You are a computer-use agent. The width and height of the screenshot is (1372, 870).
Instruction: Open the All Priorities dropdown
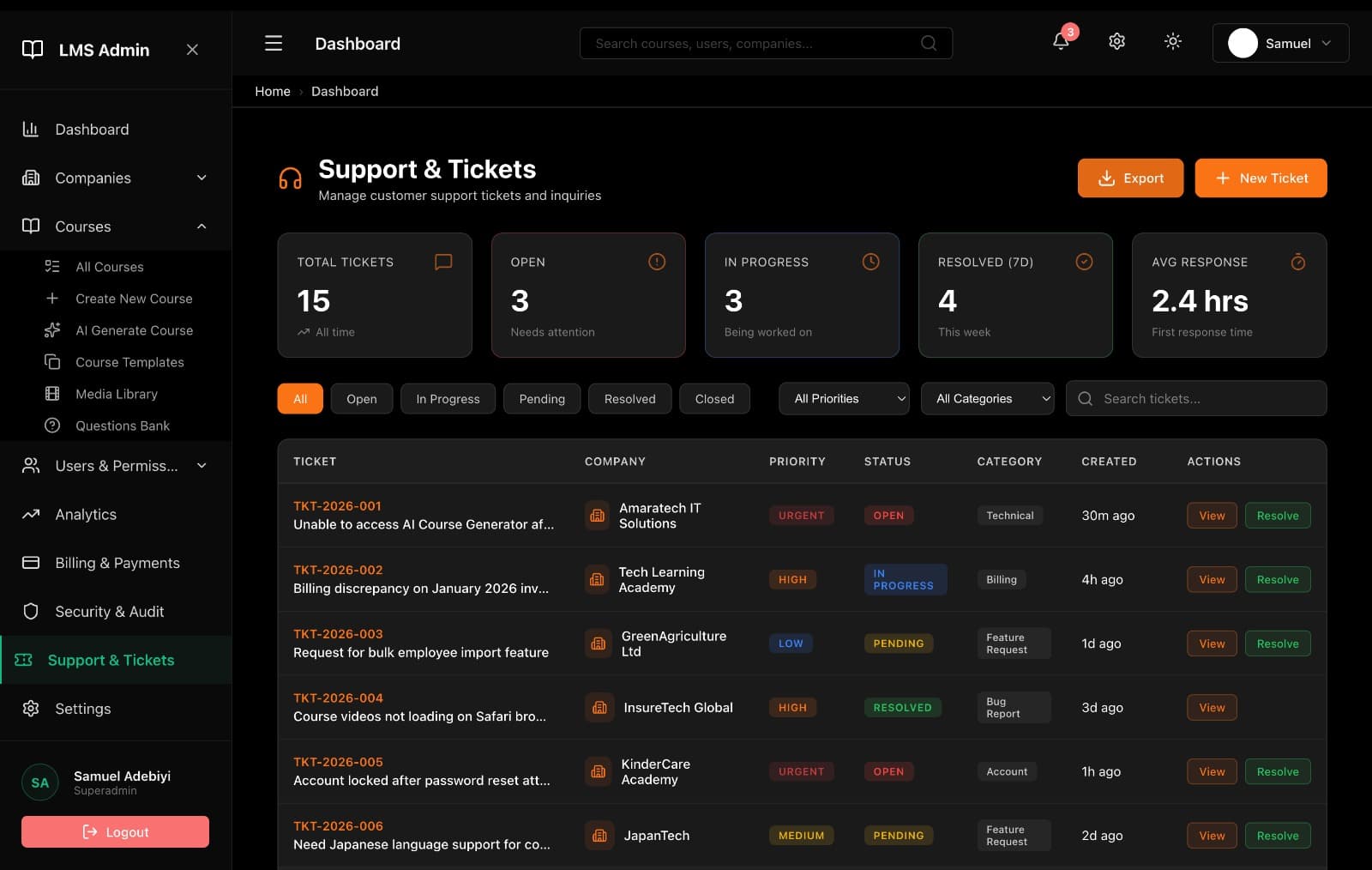point(844,399)
